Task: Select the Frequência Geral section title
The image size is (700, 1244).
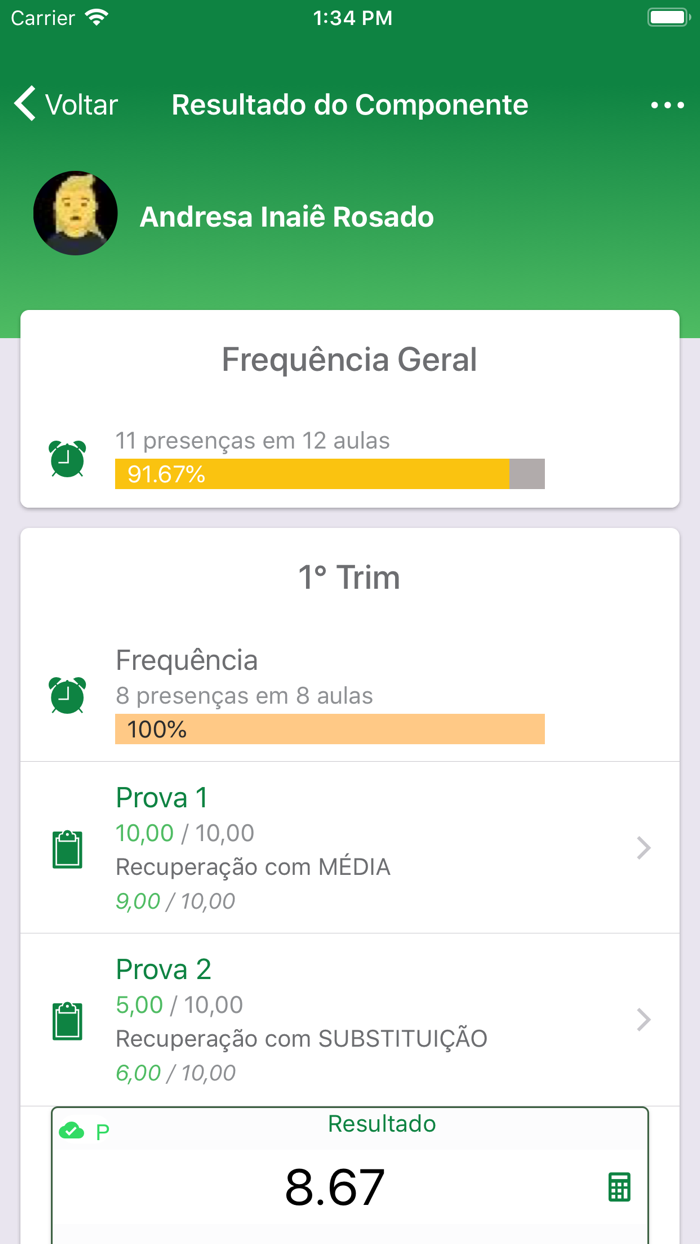Action: (349, 359)
